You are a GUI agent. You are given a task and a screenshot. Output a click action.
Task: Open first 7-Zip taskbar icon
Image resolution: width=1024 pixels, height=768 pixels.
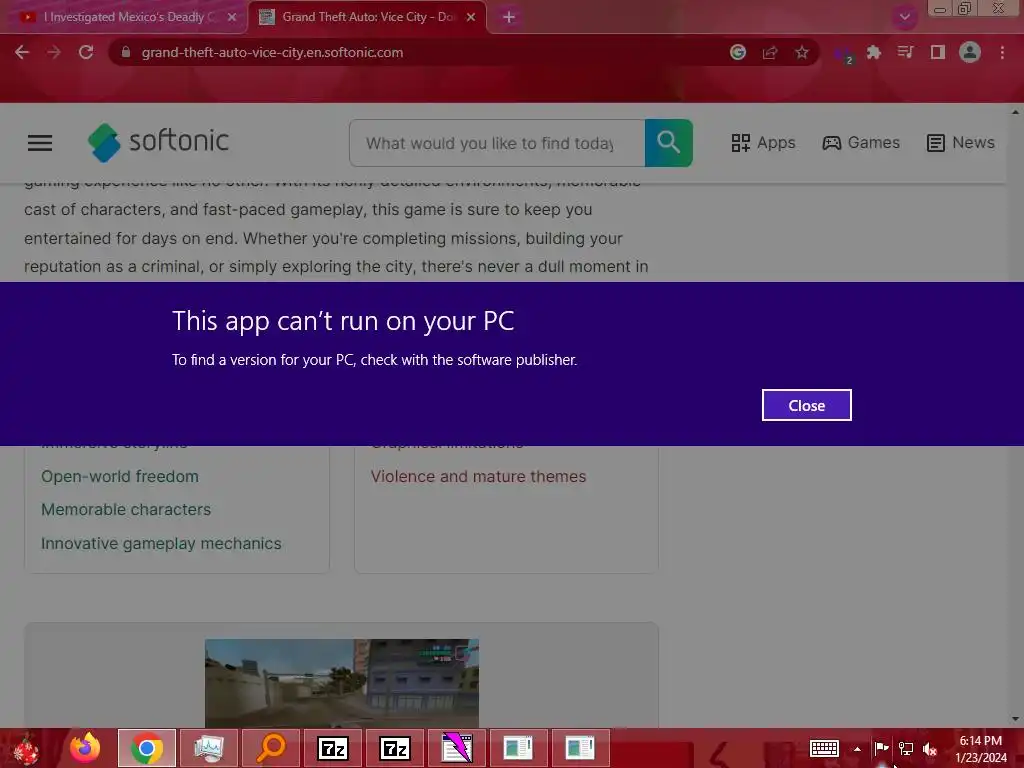[333, 748]
